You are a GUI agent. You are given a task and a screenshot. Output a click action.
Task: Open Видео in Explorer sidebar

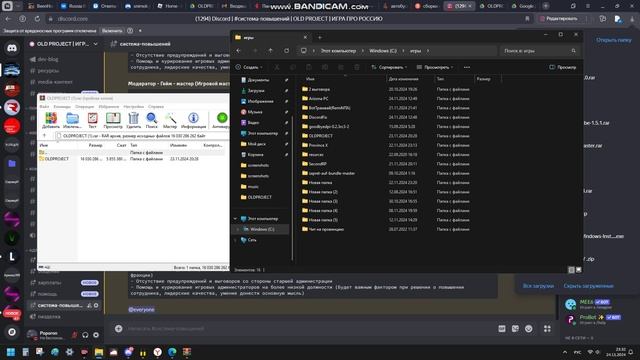coord(253,122)
